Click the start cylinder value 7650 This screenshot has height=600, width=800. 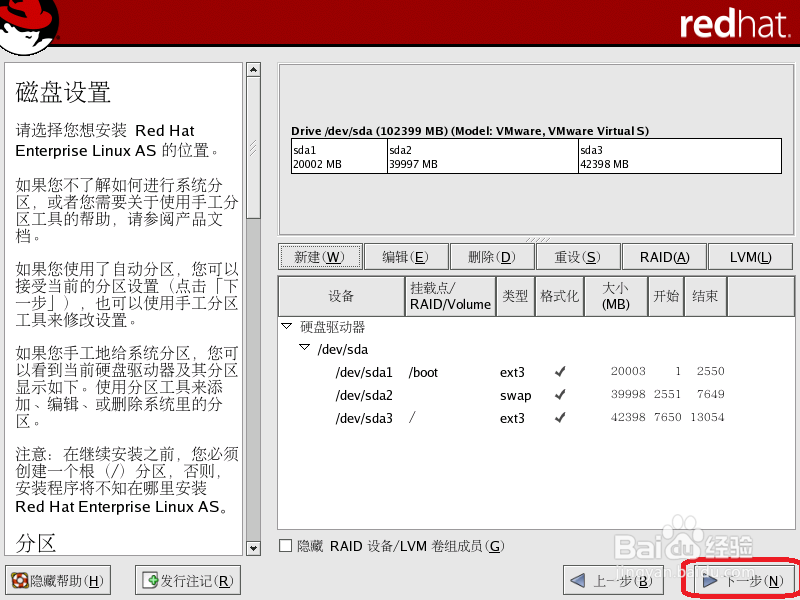pos(667,417)
